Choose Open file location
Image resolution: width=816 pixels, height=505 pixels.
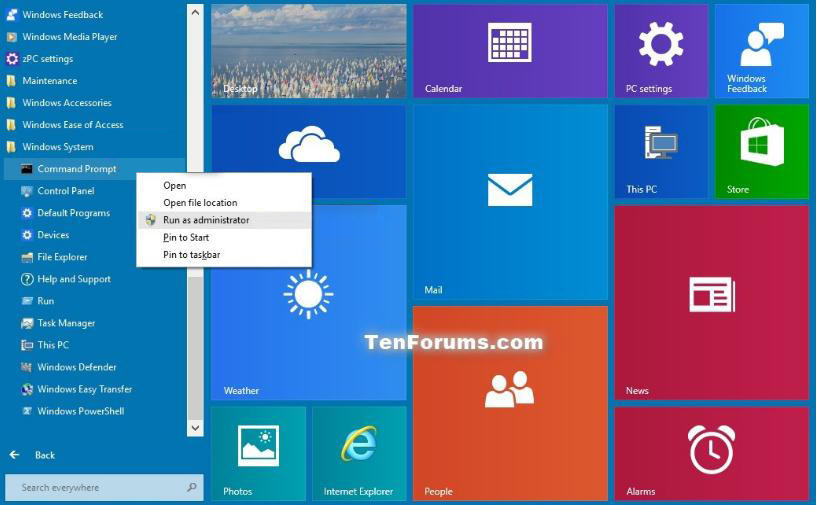(224, 203)
